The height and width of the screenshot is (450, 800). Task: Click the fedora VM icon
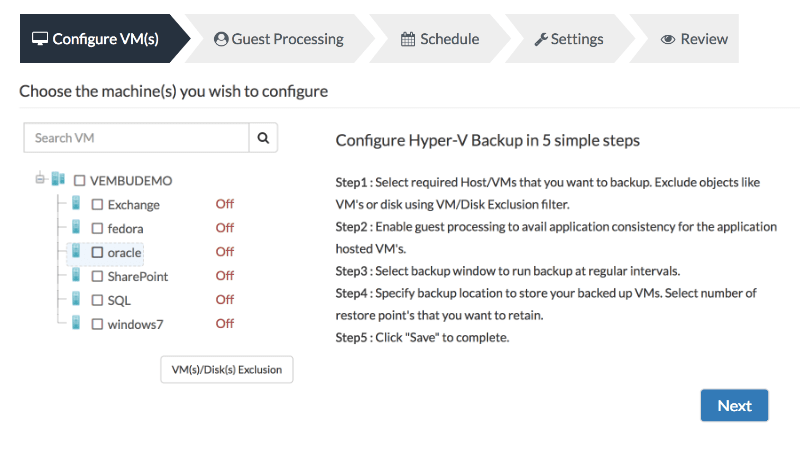tap(76, 227)
